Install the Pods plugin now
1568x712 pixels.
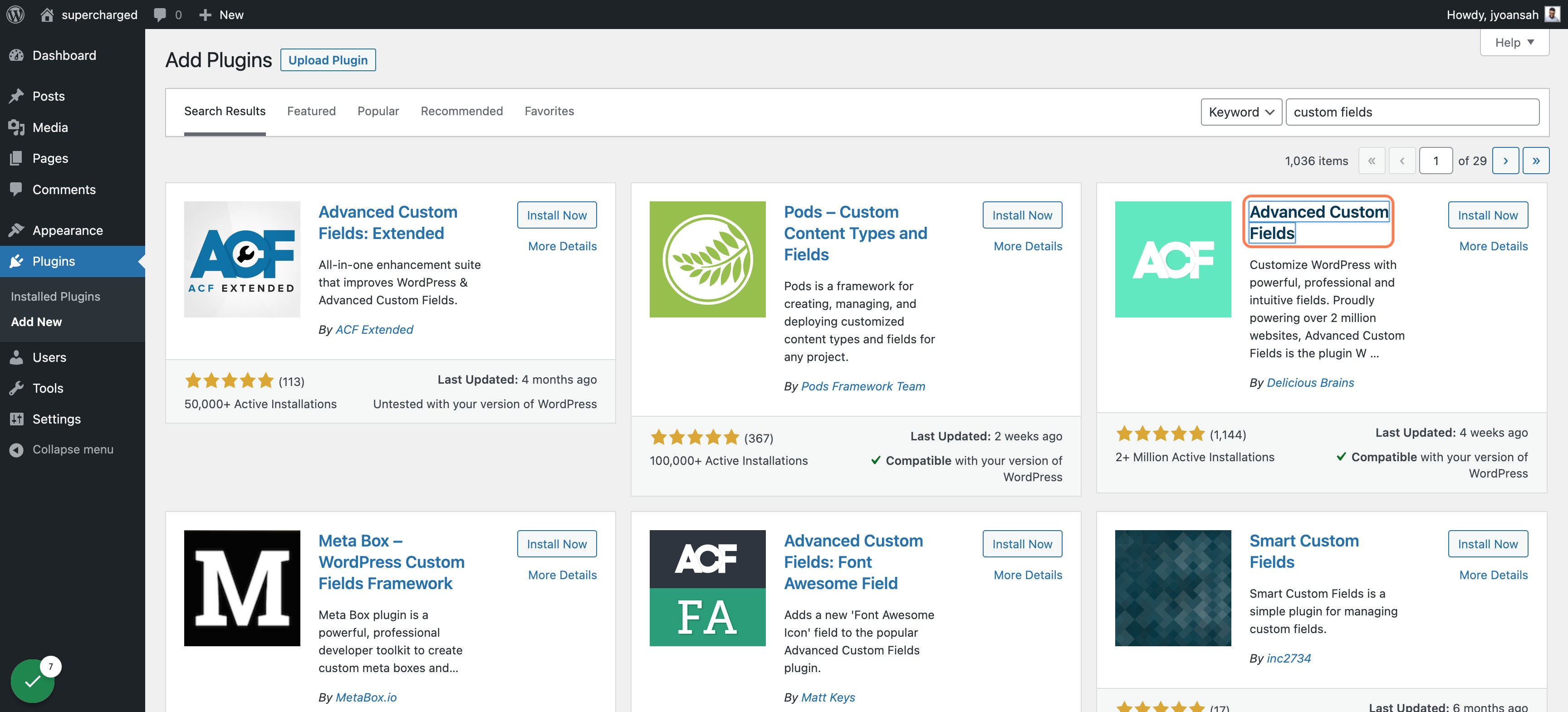tap(1022, 215)
